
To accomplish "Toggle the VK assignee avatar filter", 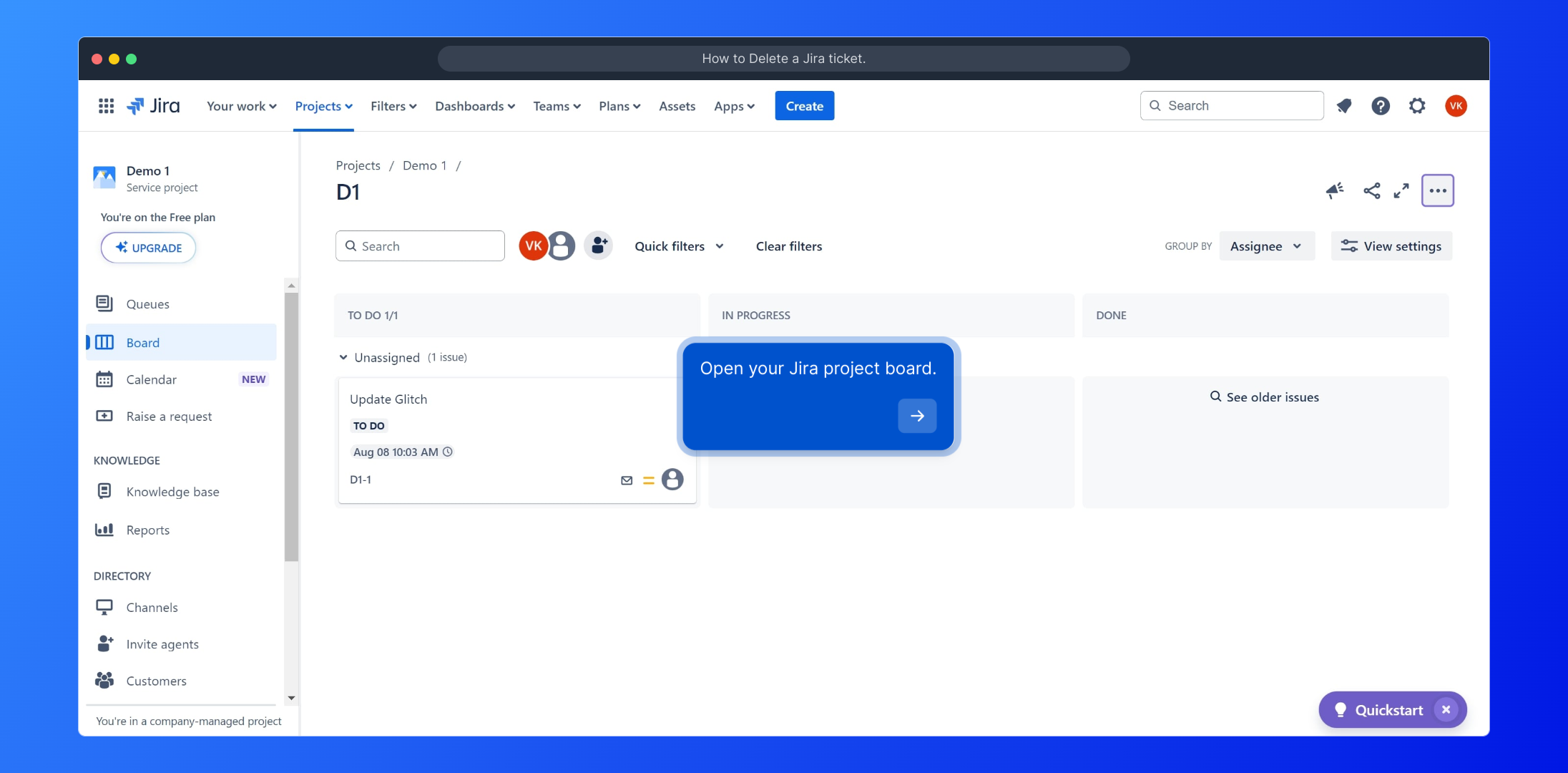I will point(531,246).
